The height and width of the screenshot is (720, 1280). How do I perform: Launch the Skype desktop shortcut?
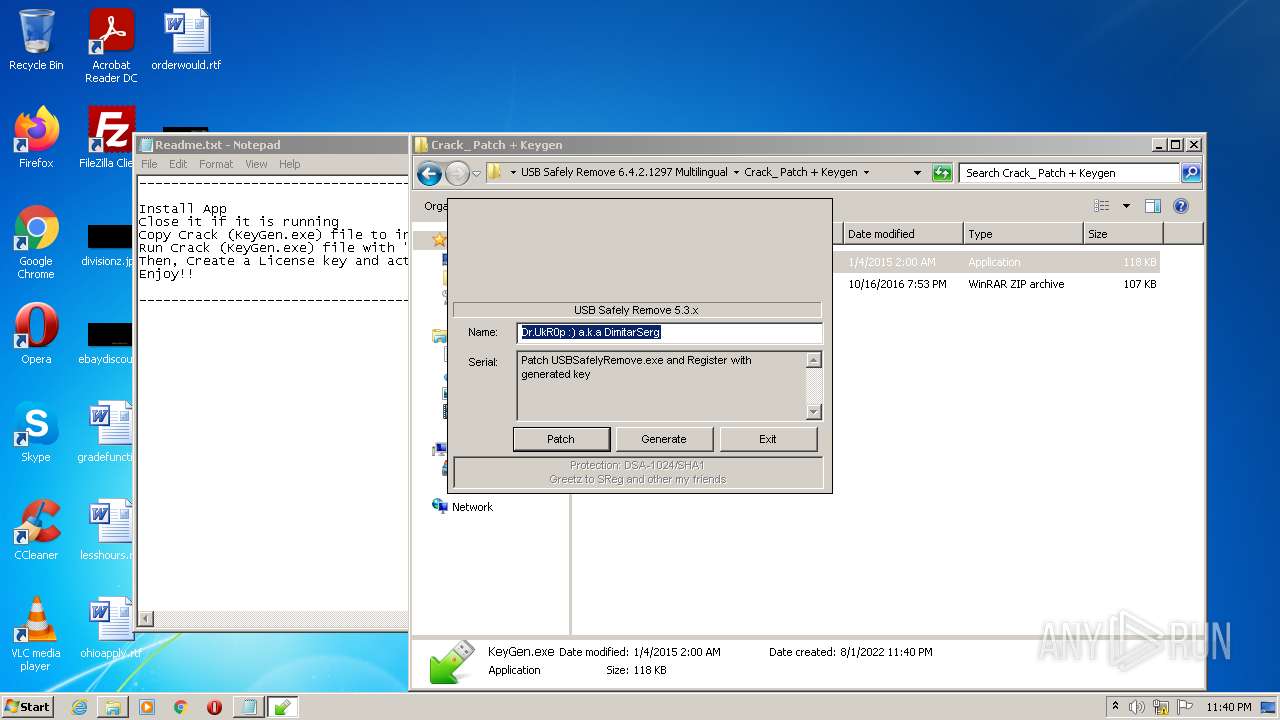(36, 432)
